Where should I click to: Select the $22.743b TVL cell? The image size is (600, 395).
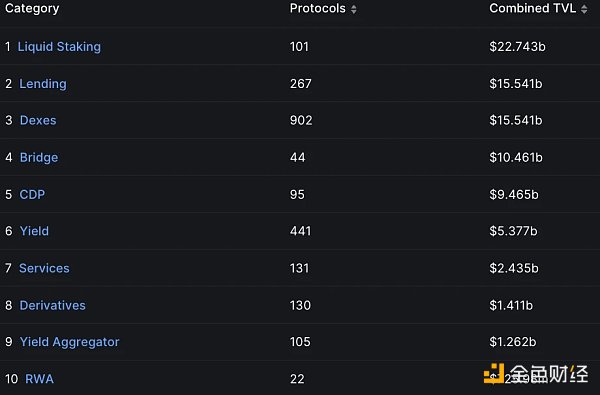pos(517,47)
